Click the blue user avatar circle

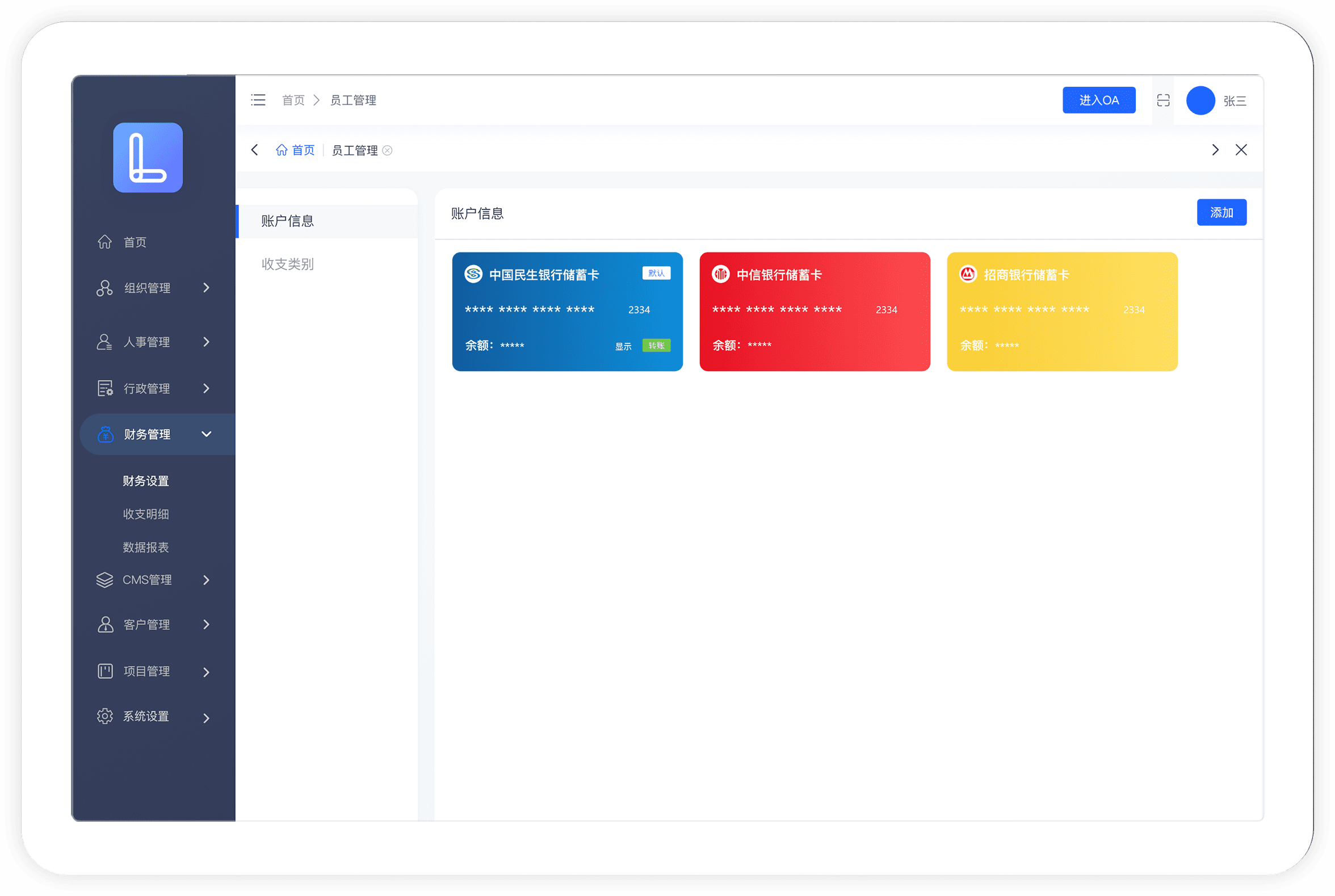(1200, 100)
